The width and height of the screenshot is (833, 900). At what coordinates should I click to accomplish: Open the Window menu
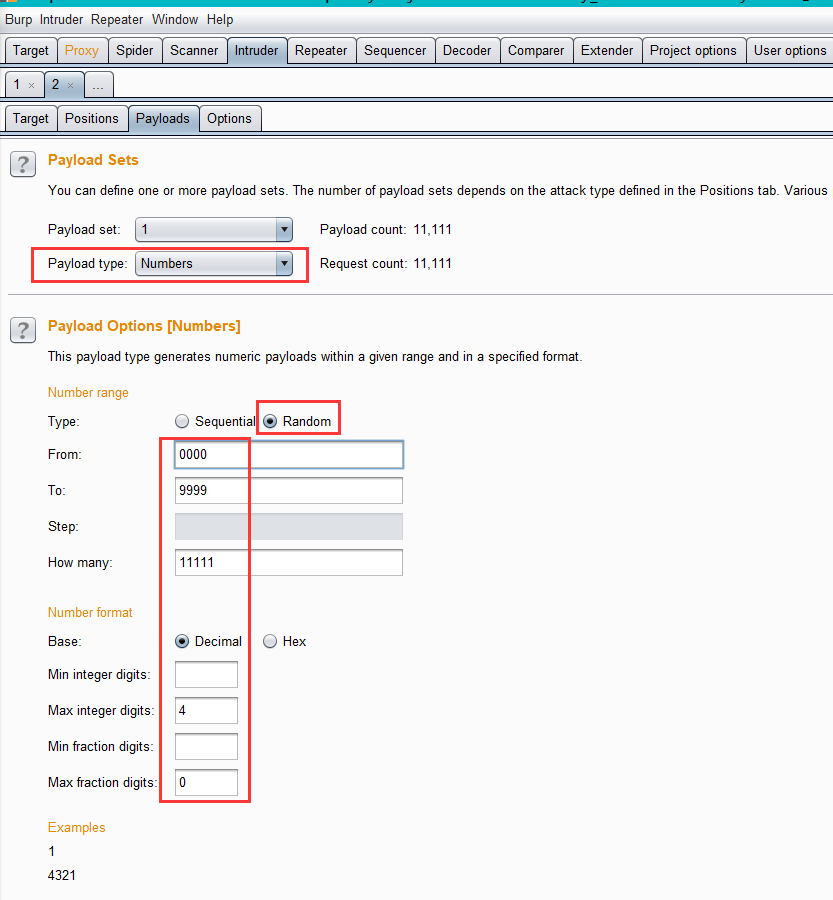tap(175, 20)
